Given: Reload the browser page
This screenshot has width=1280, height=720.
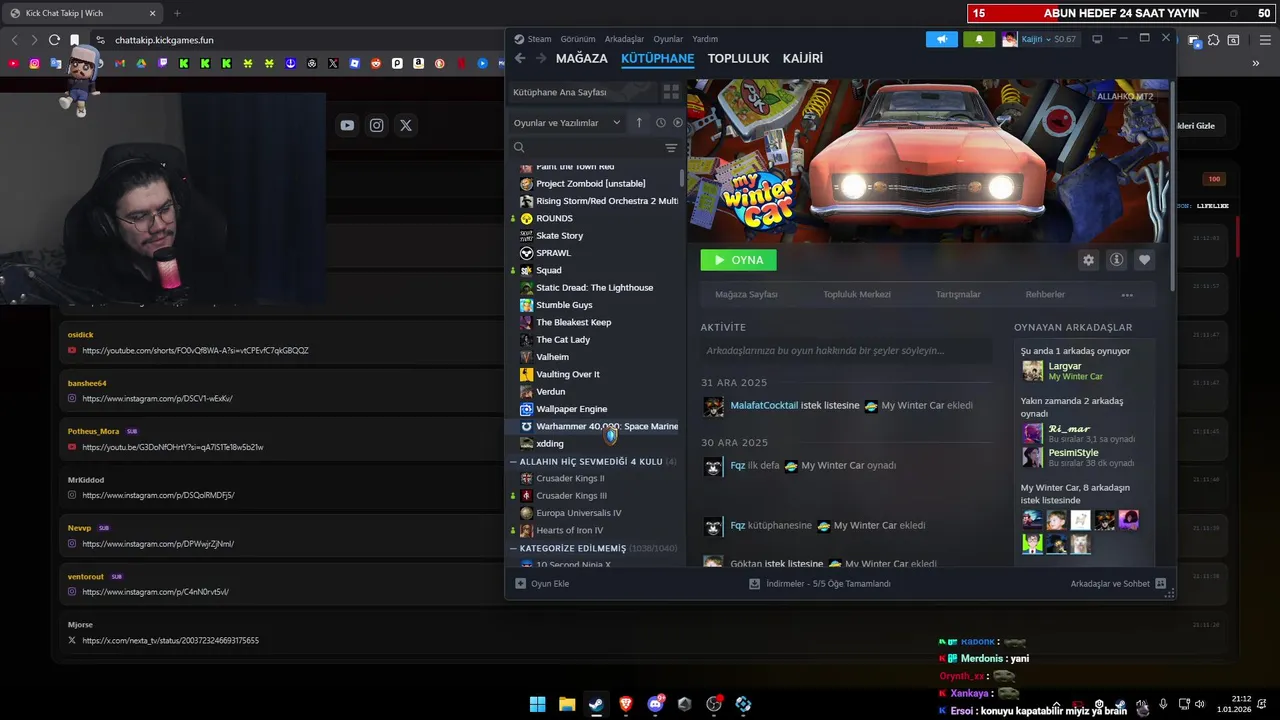Looking at the screenshot, I should coord(54,40).
